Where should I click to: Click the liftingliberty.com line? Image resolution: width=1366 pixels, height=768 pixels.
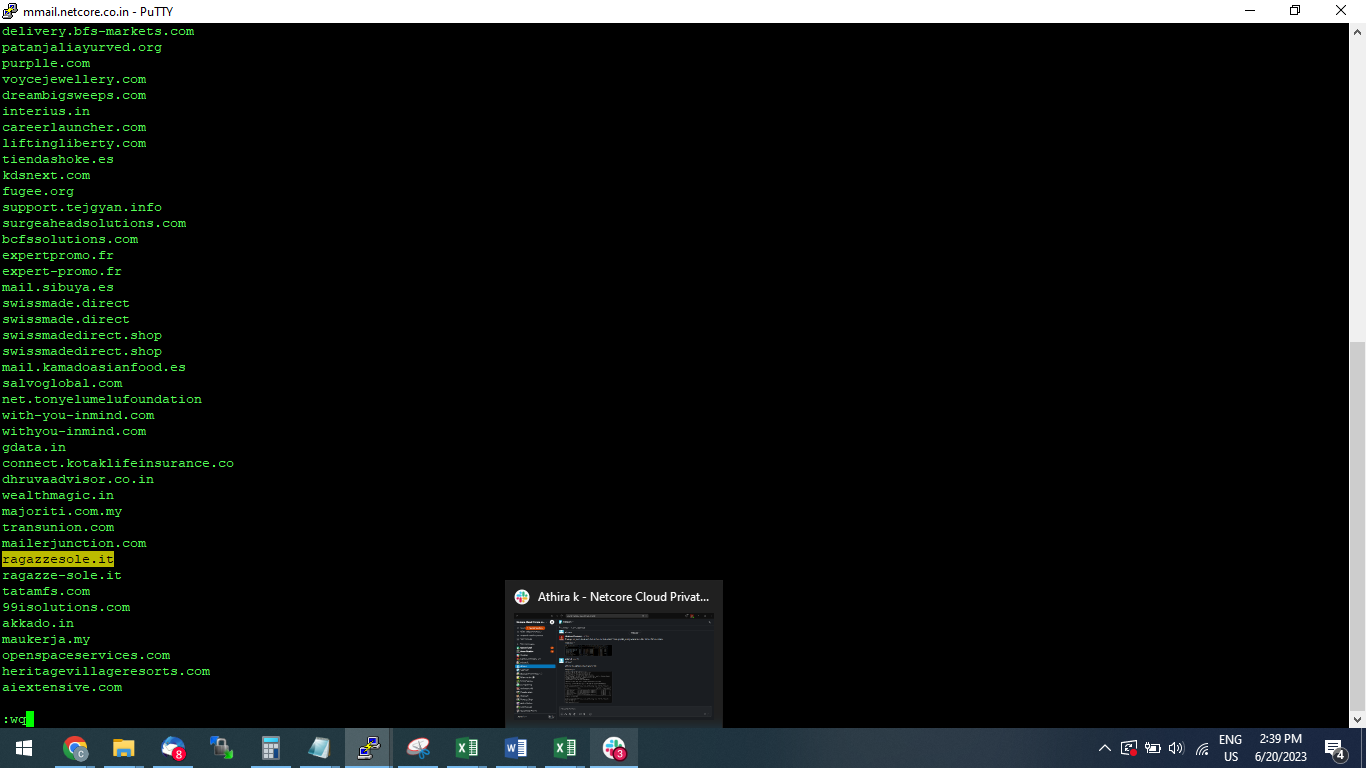click(x=74, y=143)
